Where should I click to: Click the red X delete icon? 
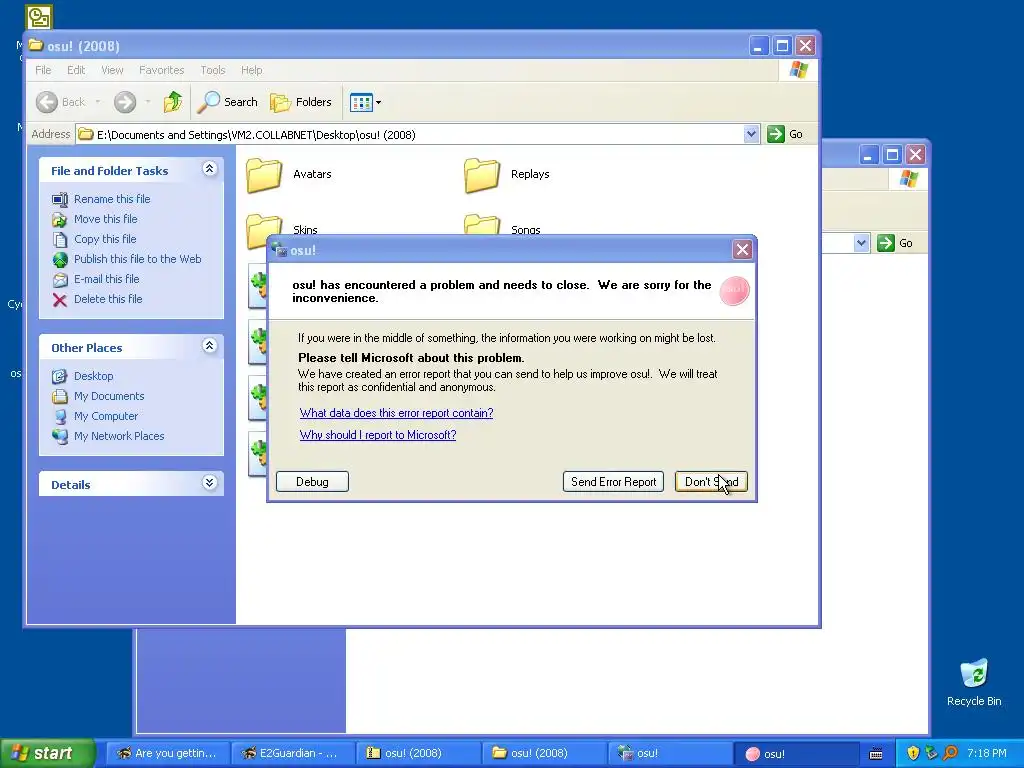[x=59, y=300]
